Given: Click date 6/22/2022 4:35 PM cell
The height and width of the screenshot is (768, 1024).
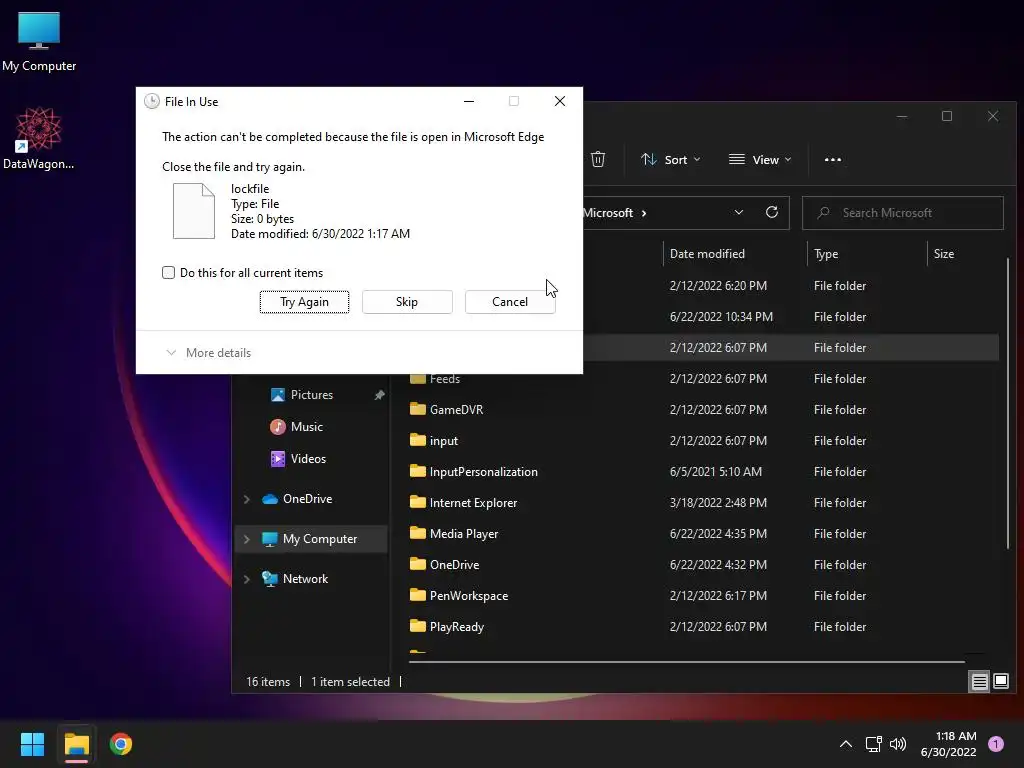Looking at the screenshot, I should (718, 534).
